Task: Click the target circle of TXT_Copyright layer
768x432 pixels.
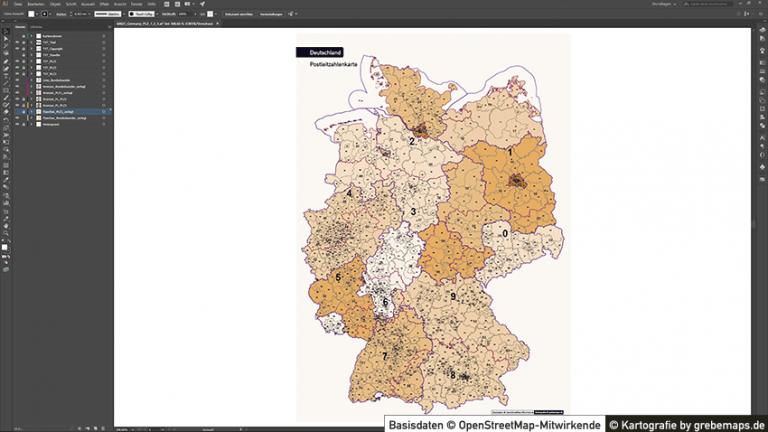Action: [104, 49]
